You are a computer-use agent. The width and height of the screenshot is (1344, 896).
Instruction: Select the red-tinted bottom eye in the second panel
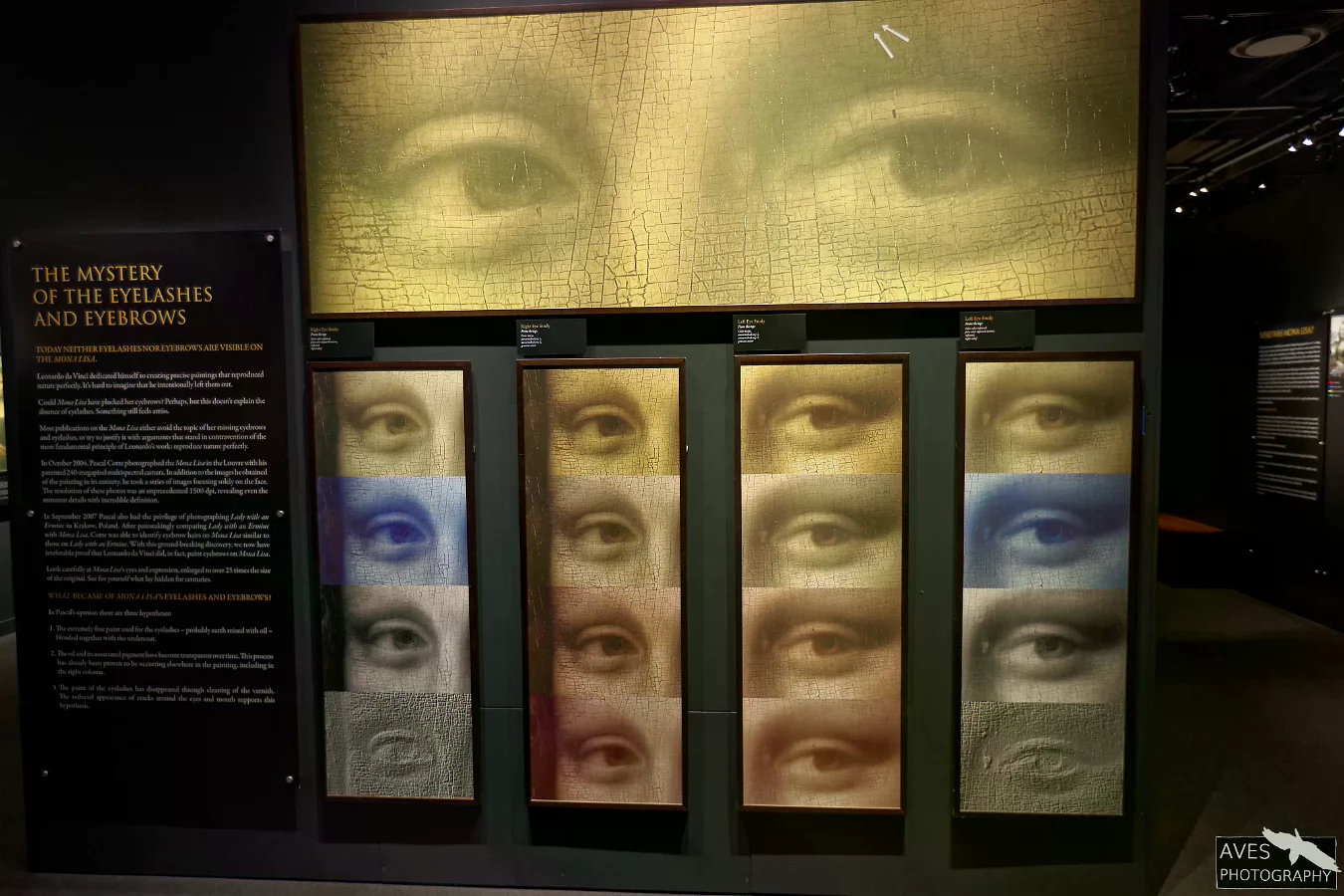pyautogui.click(x=605, y=751)
